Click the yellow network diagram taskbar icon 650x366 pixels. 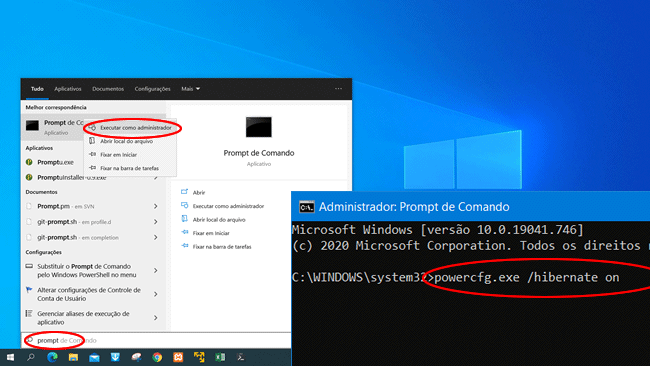pyautogui.click(x=199, y=357)
